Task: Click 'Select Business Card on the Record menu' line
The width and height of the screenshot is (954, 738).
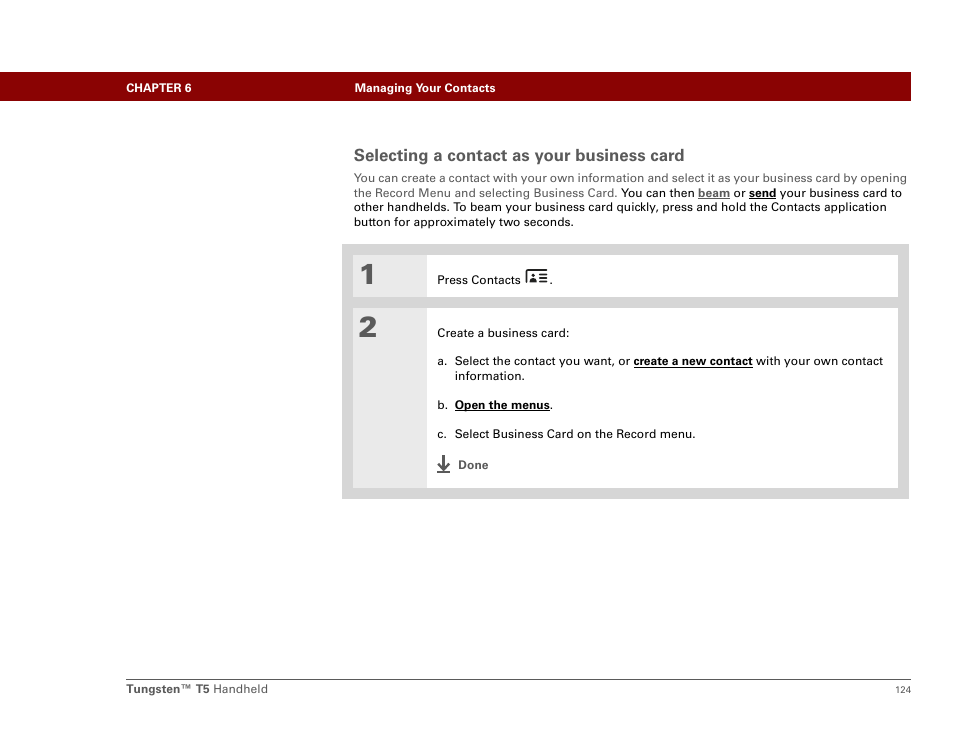Action: point(574,434)
